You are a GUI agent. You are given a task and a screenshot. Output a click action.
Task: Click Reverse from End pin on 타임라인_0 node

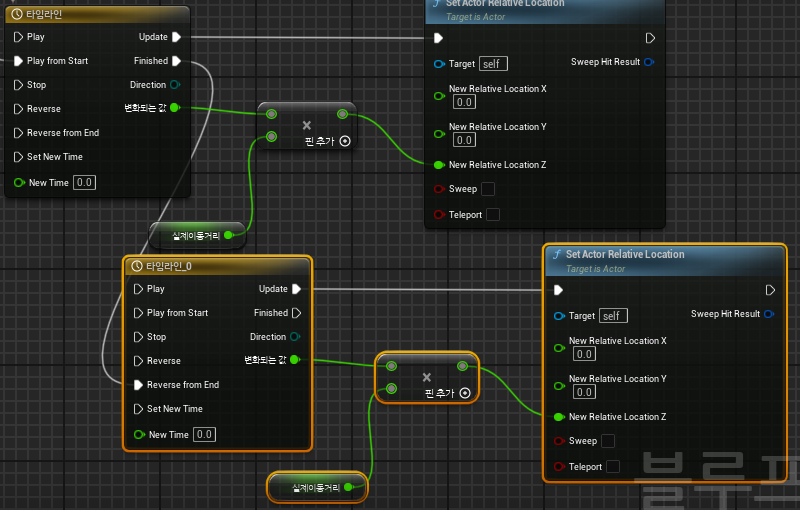pos(138,385)
